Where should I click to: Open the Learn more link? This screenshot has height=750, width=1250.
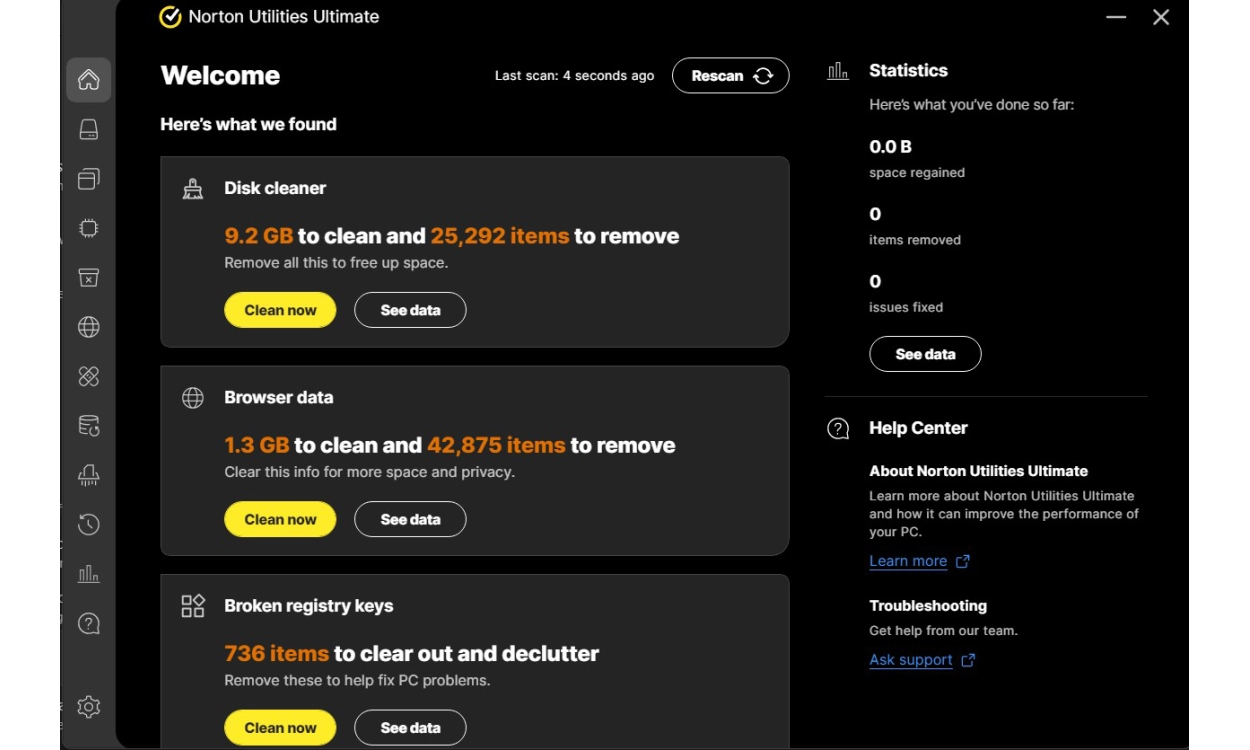(x=908, y=561)
